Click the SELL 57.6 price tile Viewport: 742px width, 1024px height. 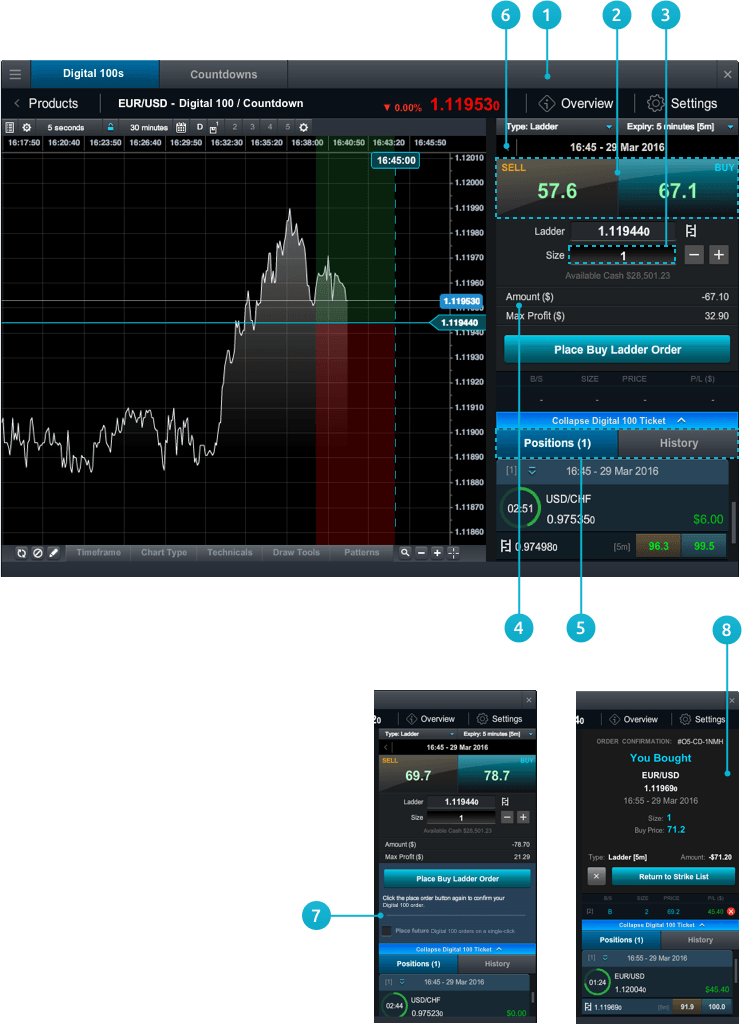pos(557,188)
